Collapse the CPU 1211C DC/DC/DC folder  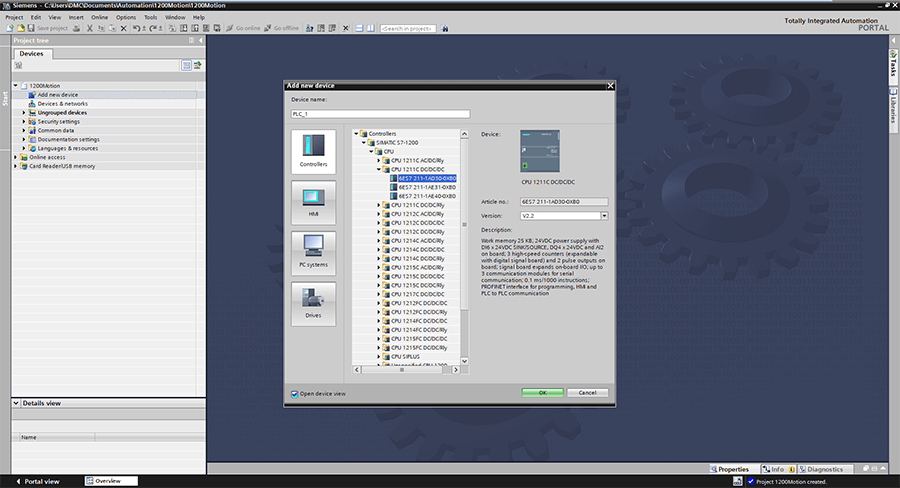(379, 169)
